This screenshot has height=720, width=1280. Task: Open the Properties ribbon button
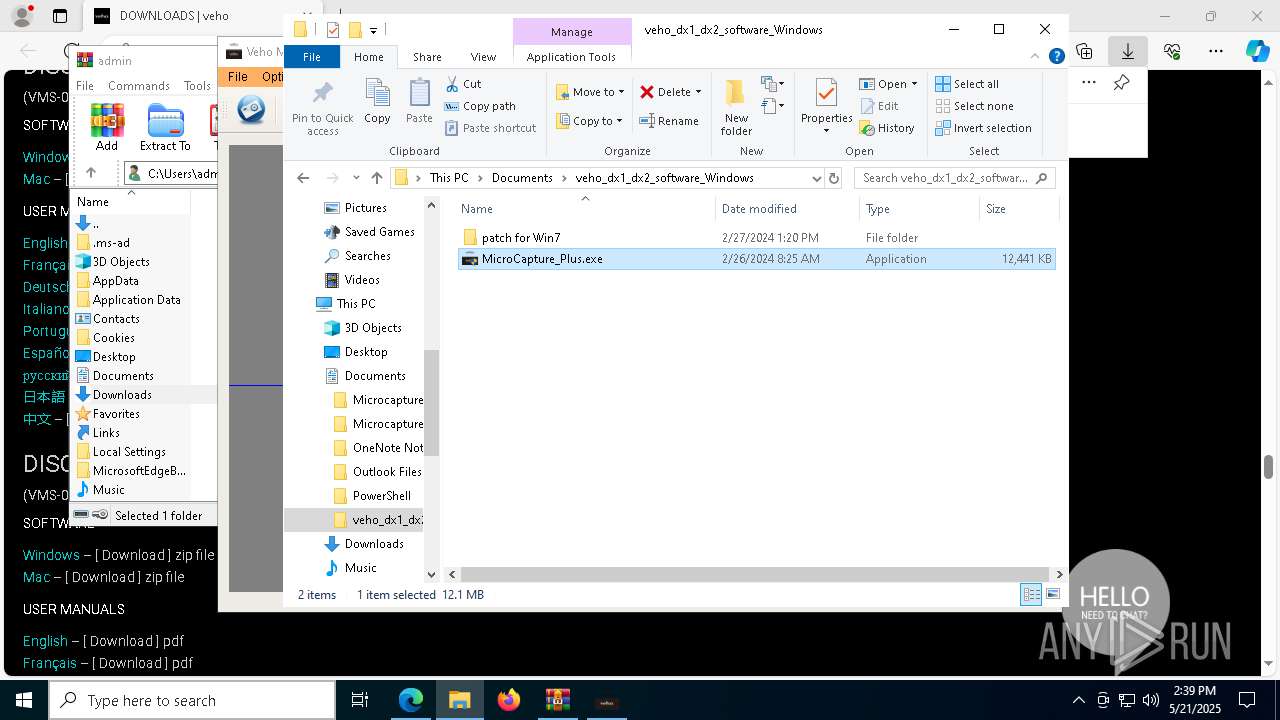[826, 106]
